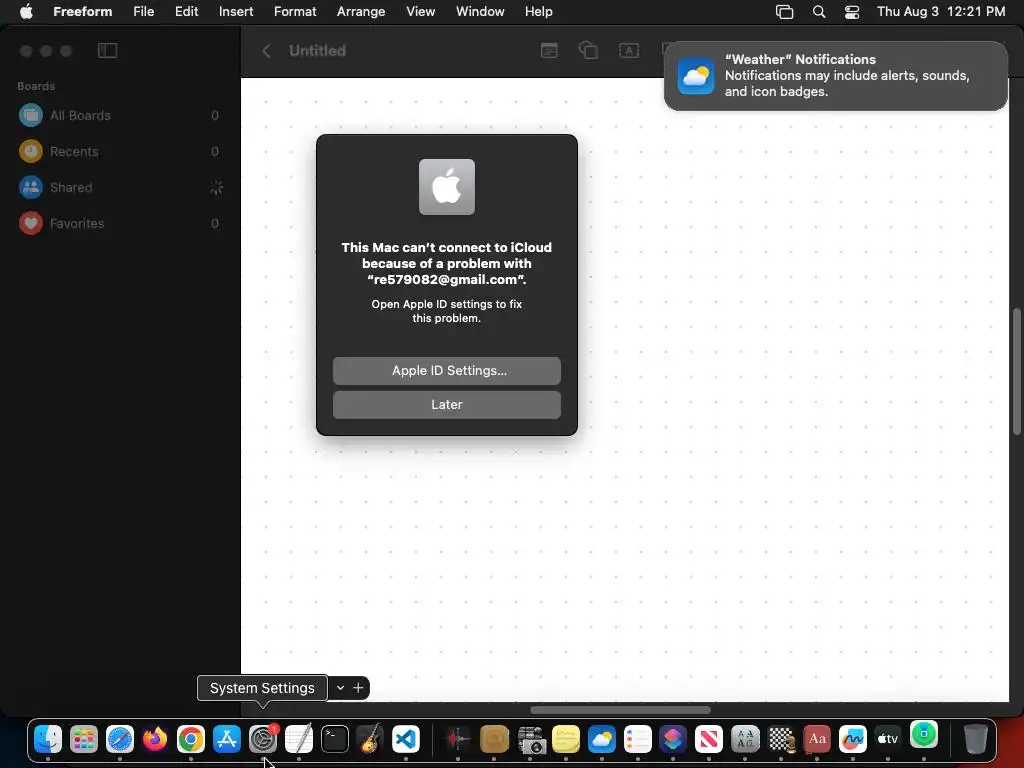Launch GarageBand from the Dock
Viewport: 1024px width, 768px height.
coord(370,739)
